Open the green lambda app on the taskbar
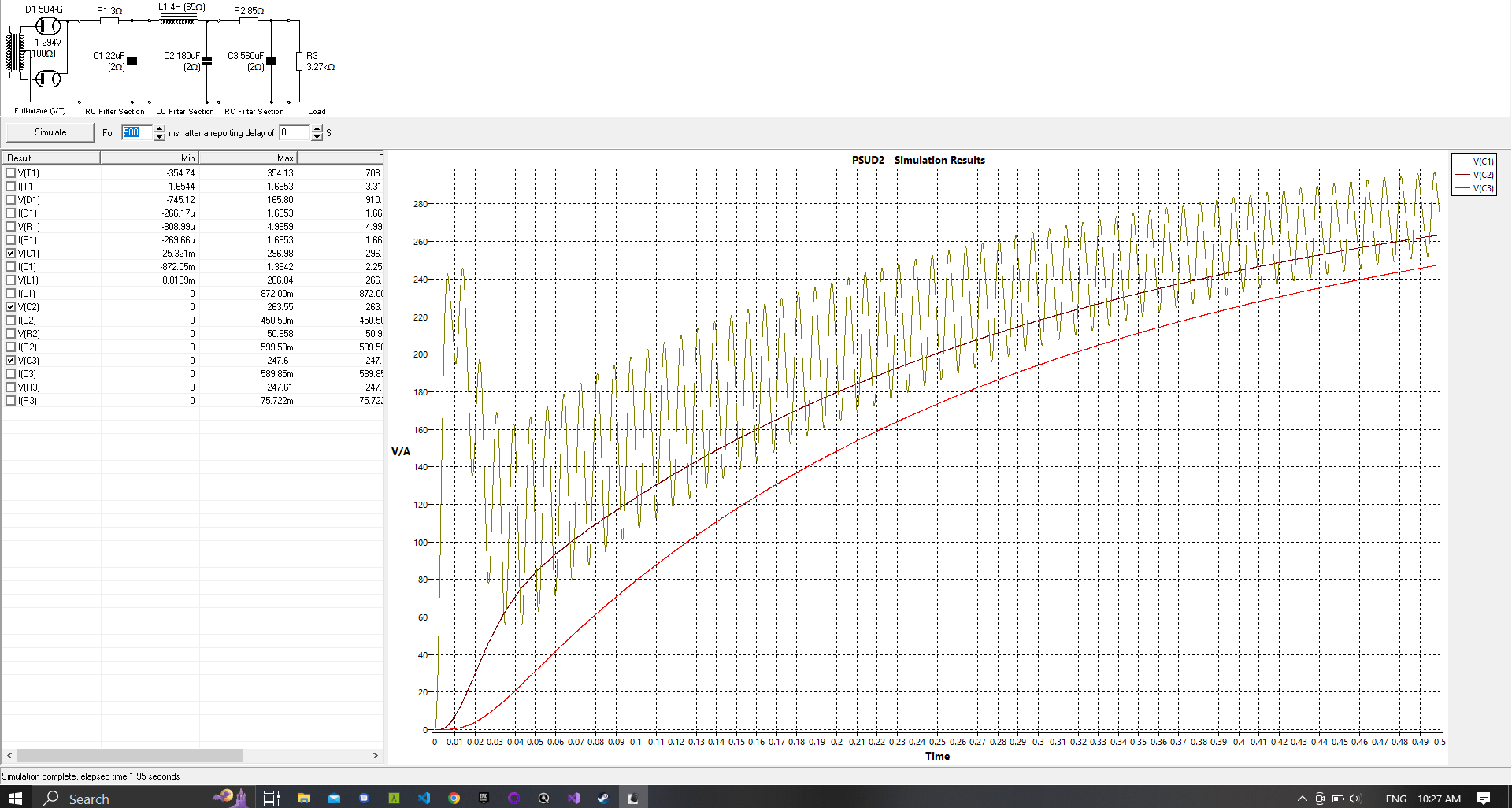The image size is (1512, 808). 394,798
